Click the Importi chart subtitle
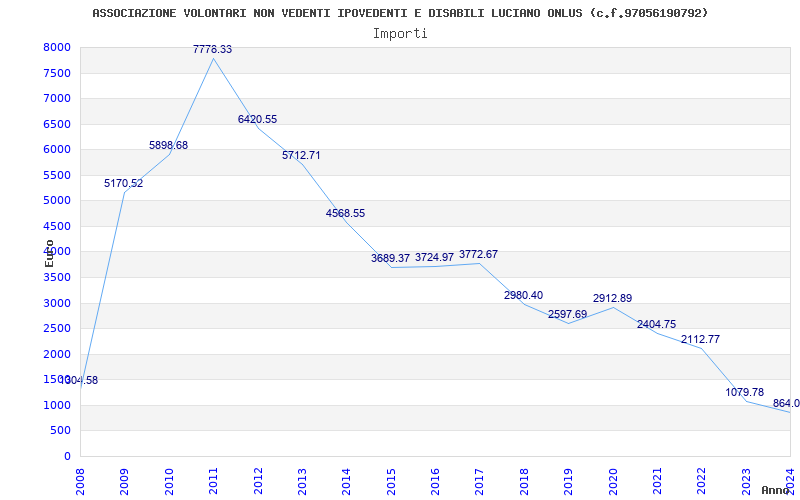The image size is (800, 500). [400, 34]
